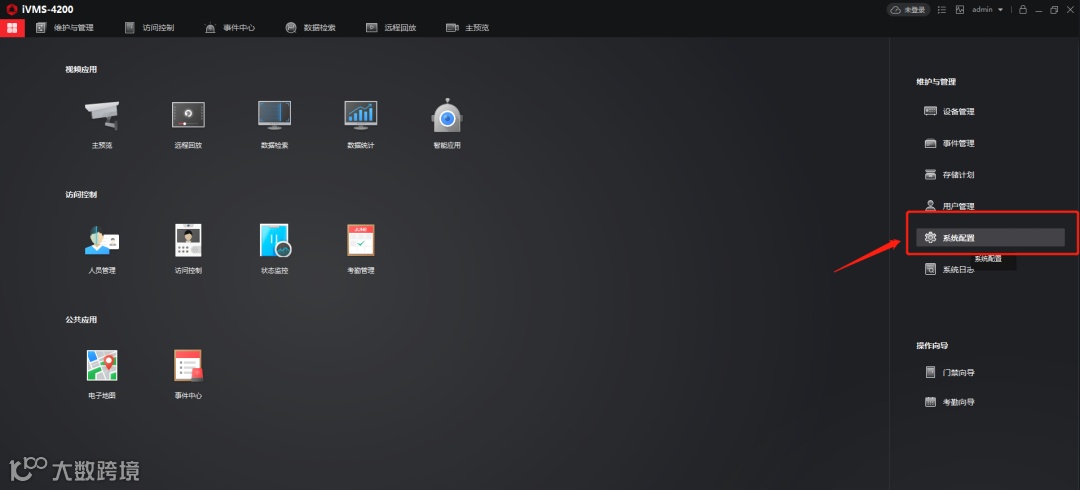Click the 公共应用 section heading
This screenshot has width=1080, height=490.
(81, 320)
